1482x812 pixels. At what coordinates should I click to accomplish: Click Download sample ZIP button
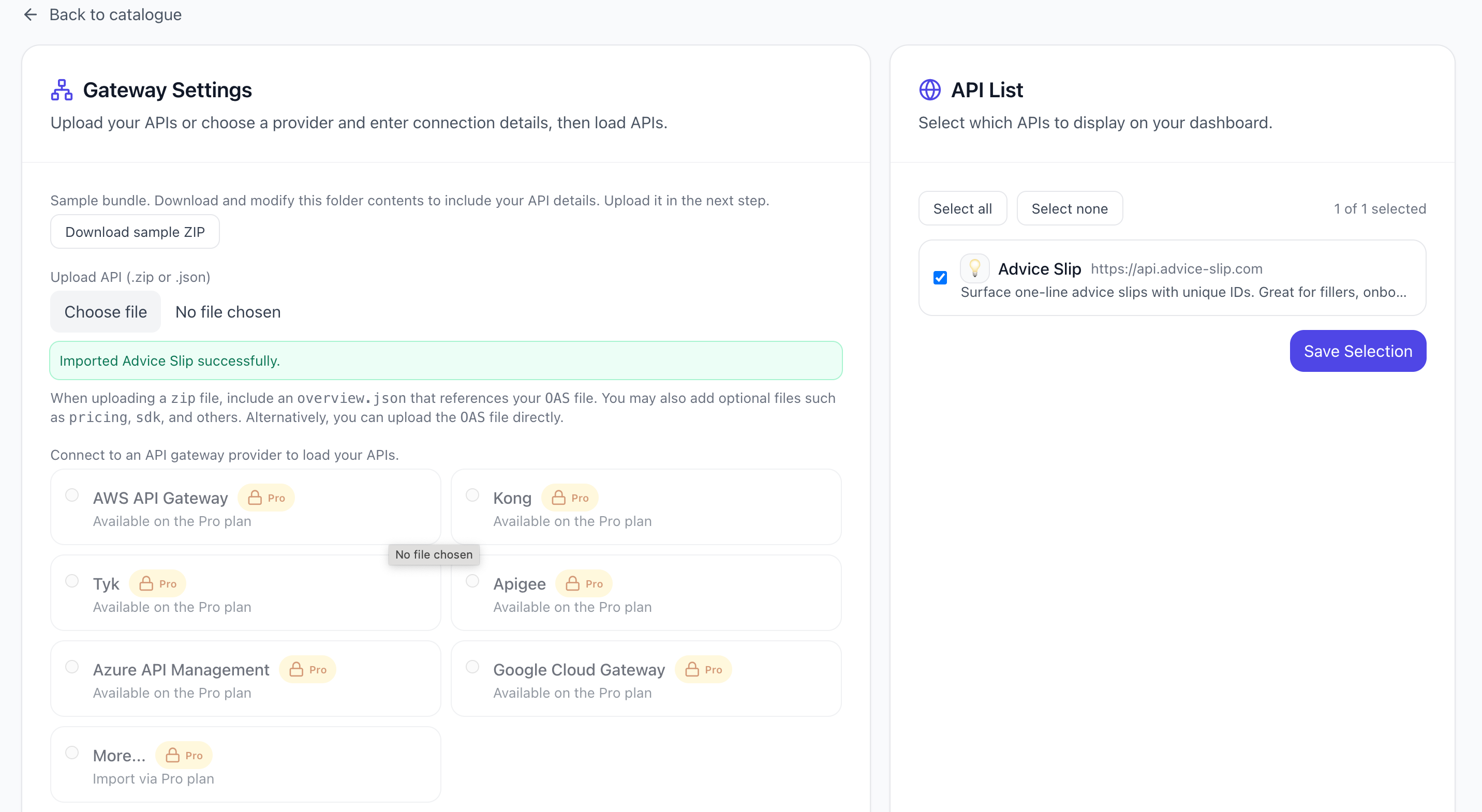point(135,232)
